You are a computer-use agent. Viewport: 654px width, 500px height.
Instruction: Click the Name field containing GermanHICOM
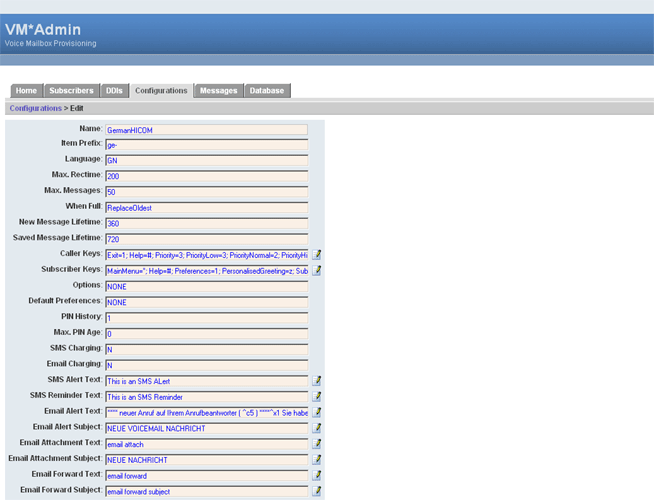[x=205, y=130]
